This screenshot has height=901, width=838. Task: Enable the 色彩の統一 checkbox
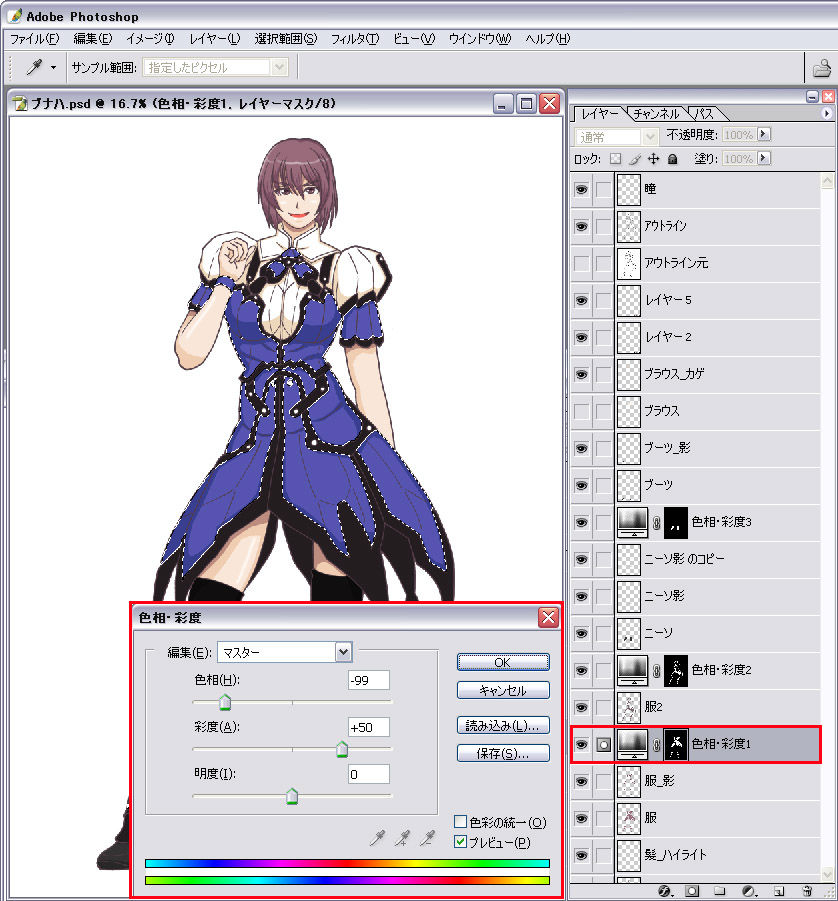[460, 820]
